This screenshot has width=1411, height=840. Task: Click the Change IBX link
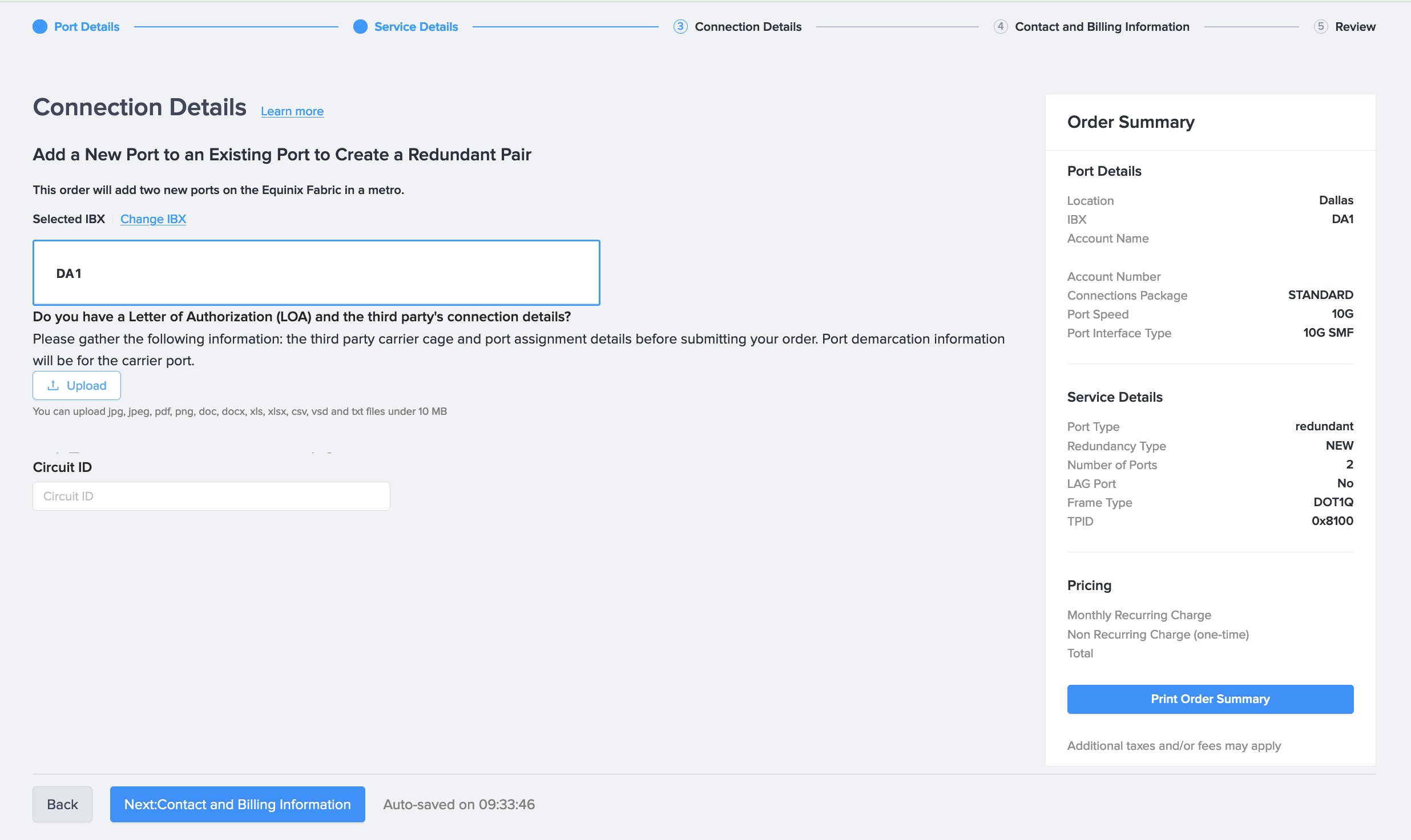tap(153, 219)
